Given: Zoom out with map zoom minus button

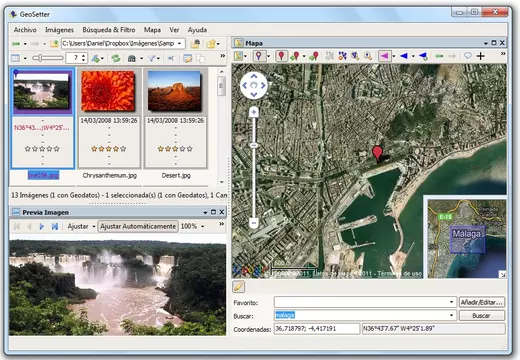Looking at the screenshot, I should pos(254,223).
